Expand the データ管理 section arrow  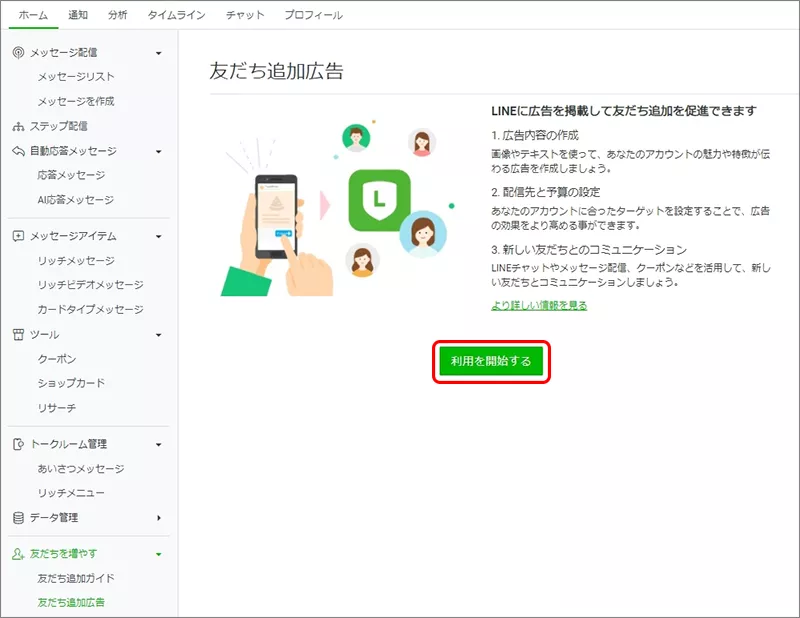159,518
